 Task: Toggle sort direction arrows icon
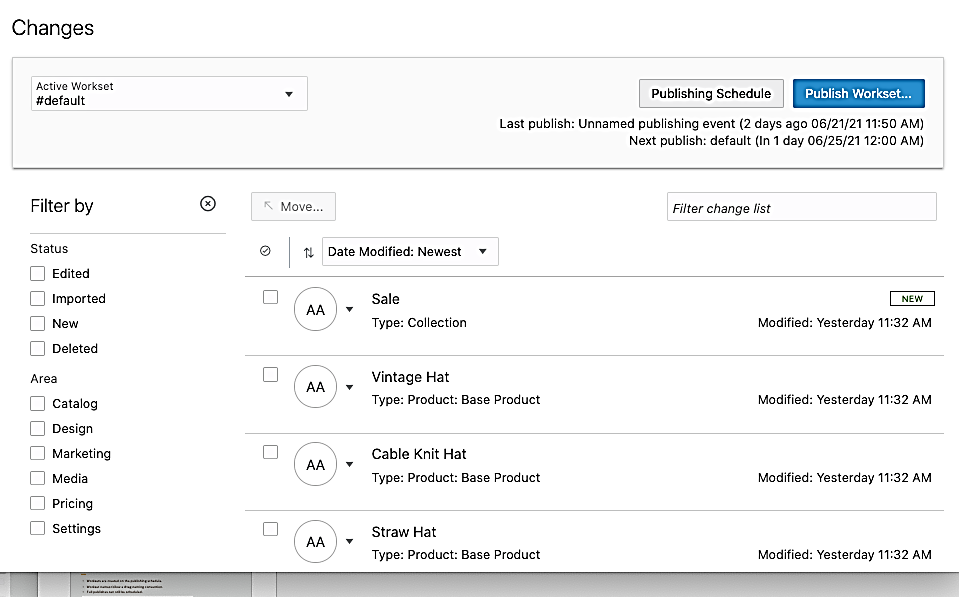point(308,252)
